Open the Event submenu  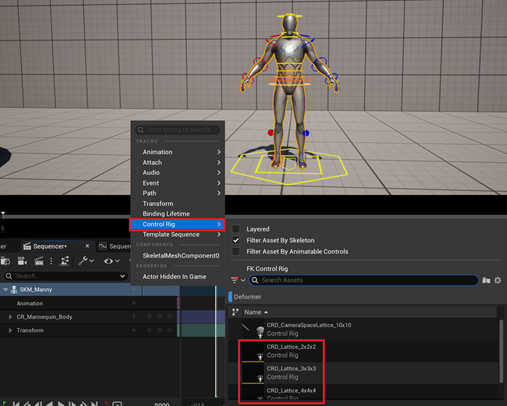pos(178,183)
